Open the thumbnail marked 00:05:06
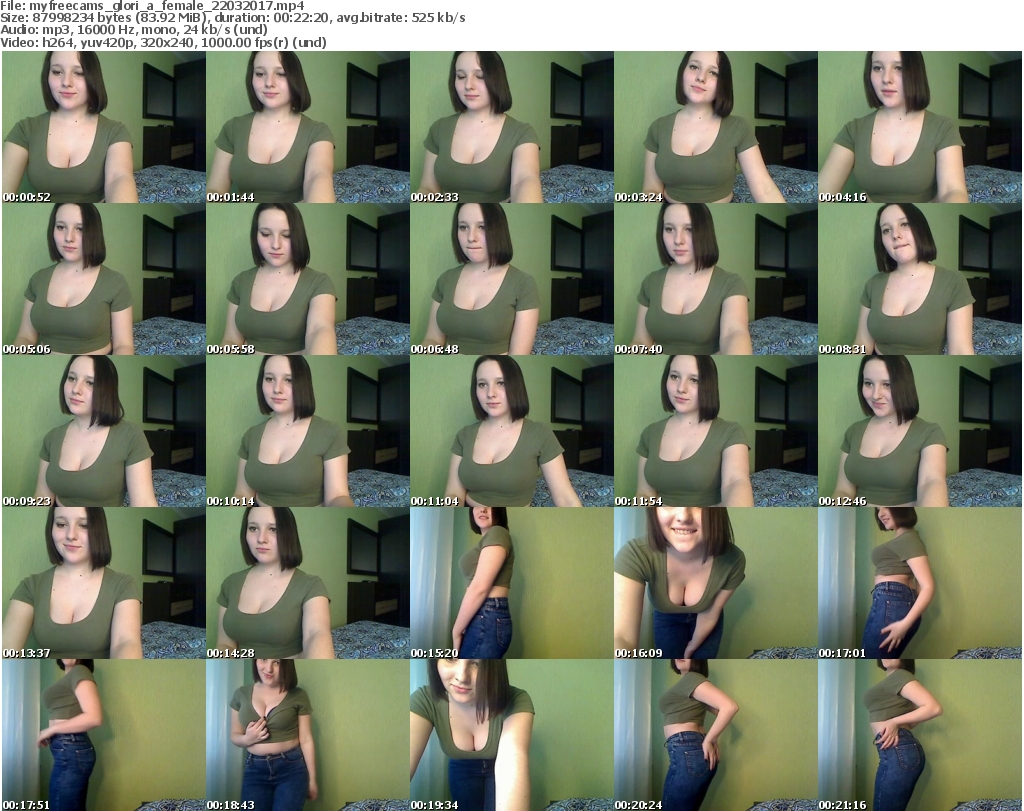The height and width of the screenshot is (811, 1024). coord(104,279)
